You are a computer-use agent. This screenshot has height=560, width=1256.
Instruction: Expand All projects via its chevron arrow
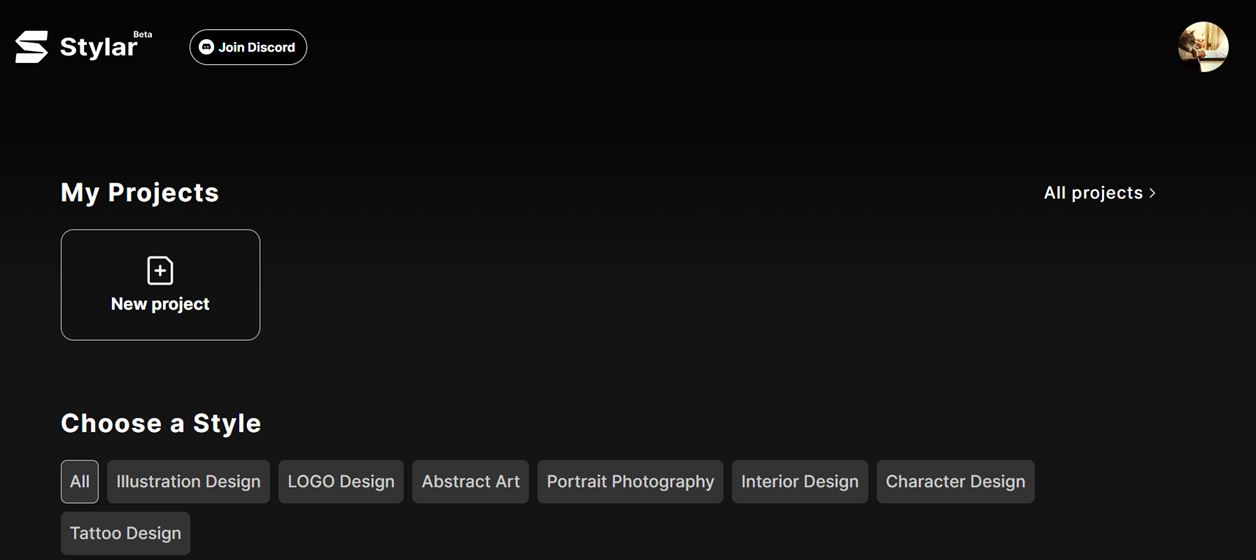1152,193
